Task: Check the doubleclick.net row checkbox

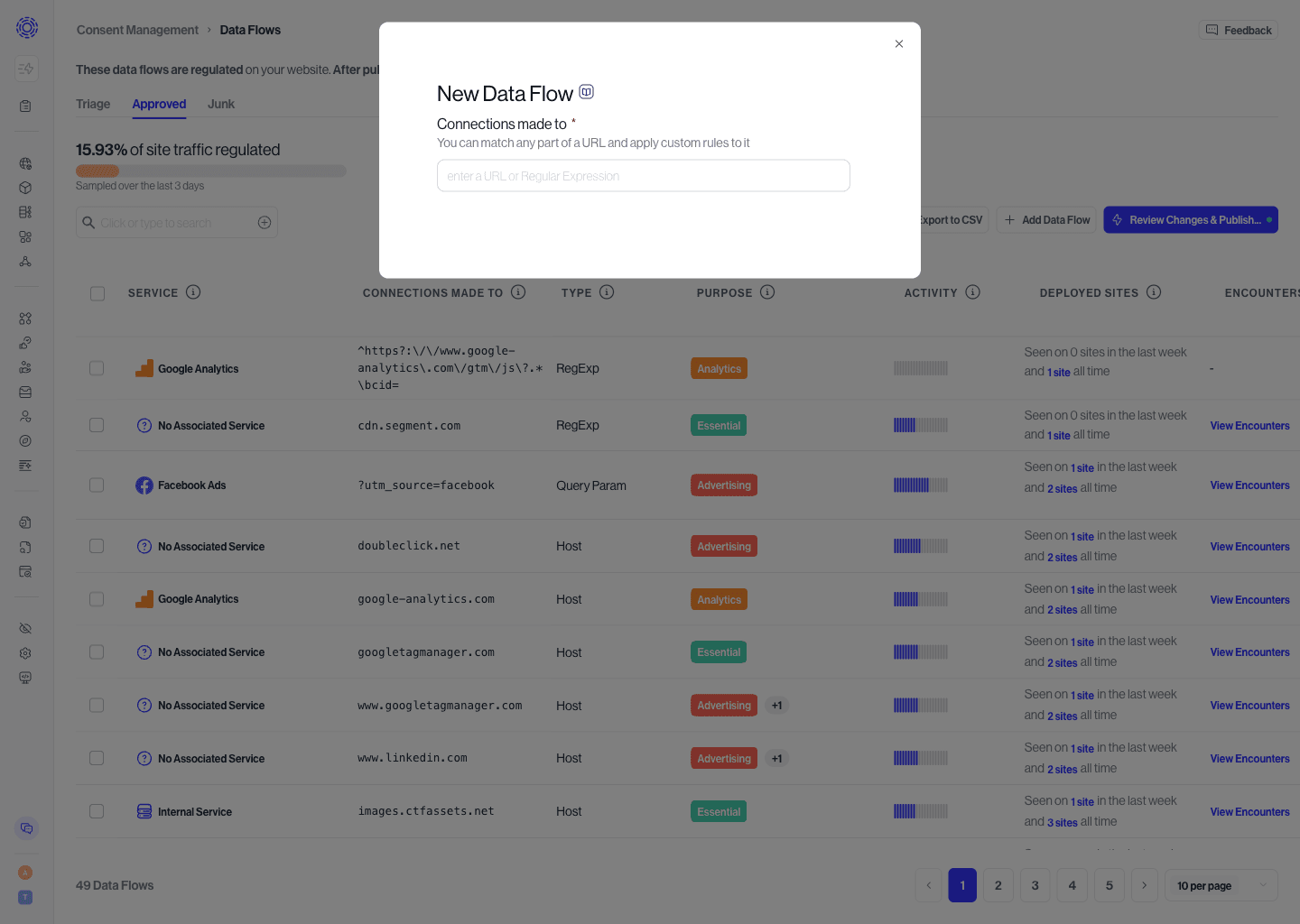Action: (x=97, y=546)
